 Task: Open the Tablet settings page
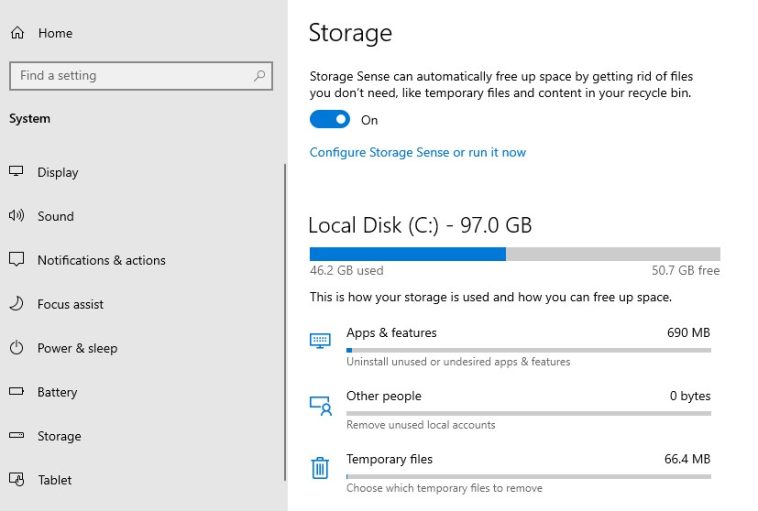(x=54, y=480)
